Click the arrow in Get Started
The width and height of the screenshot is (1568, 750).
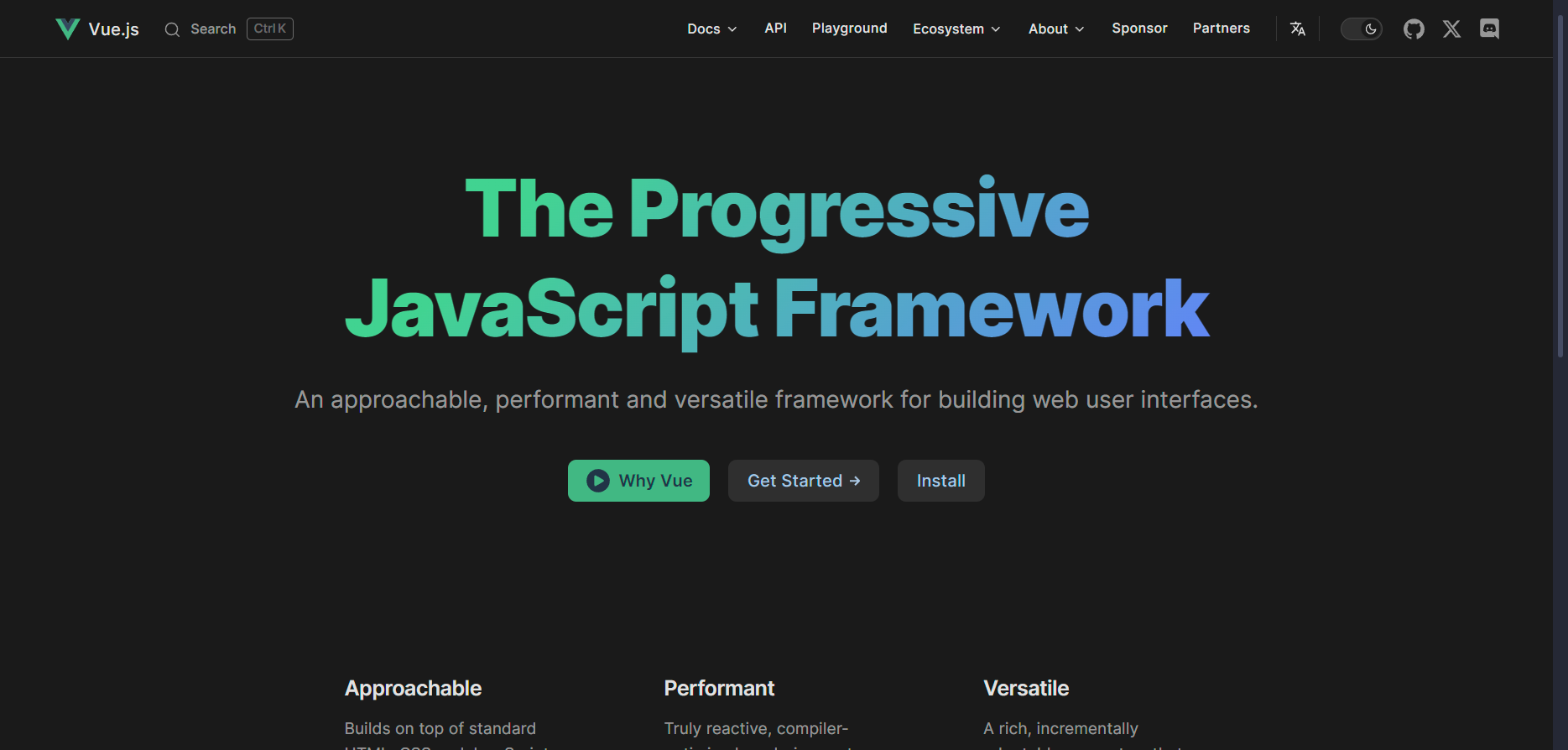(x=855, y=481)
